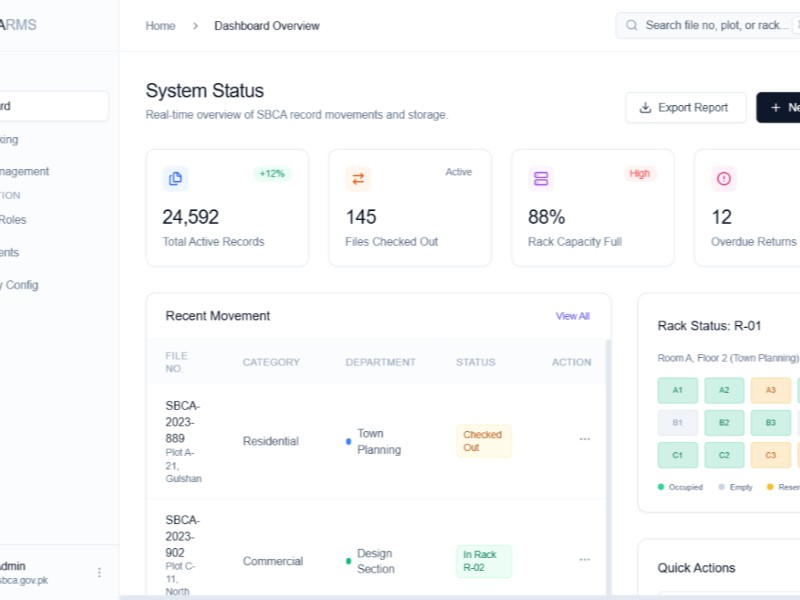Open the actions menu for file SBCA-2023-889
Image resolution: width=800 pixels, height=600 pixels.
click(x=585, y=441)
